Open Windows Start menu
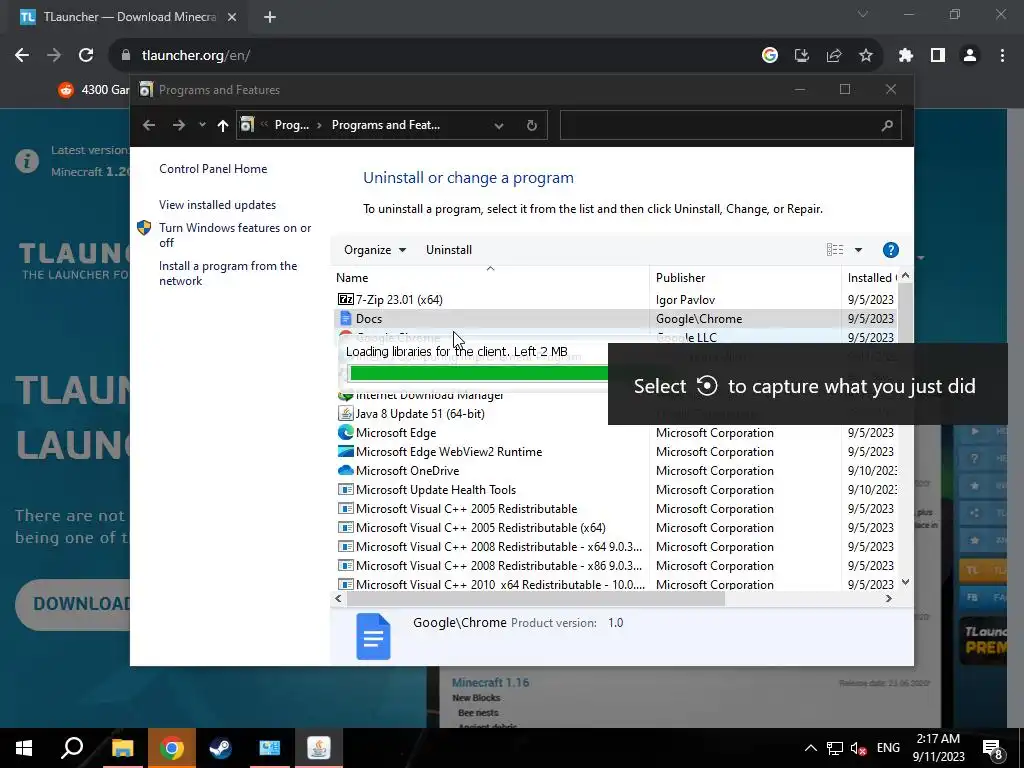 tap(24, 748)
